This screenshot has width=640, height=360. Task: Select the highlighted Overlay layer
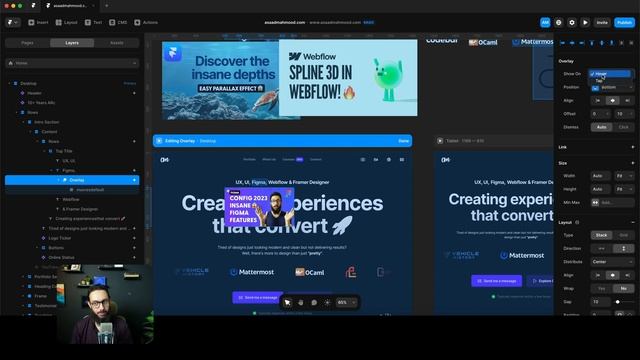click(72, 180)
